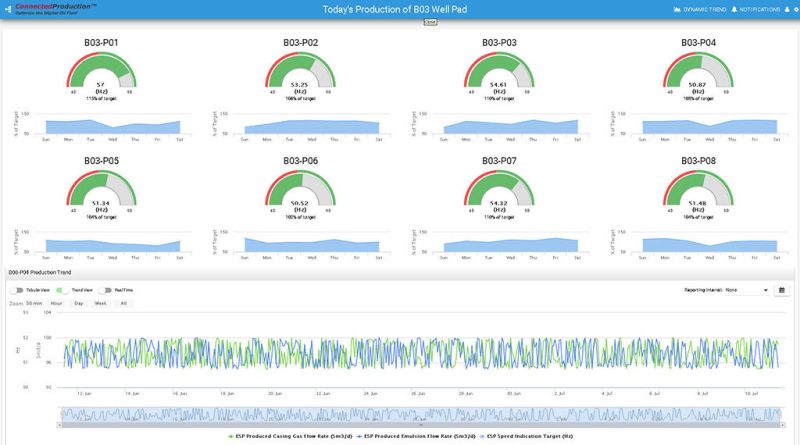Select the B03-P01 gauge
Viewport: 800px width, 445px height.
[101, 70]
